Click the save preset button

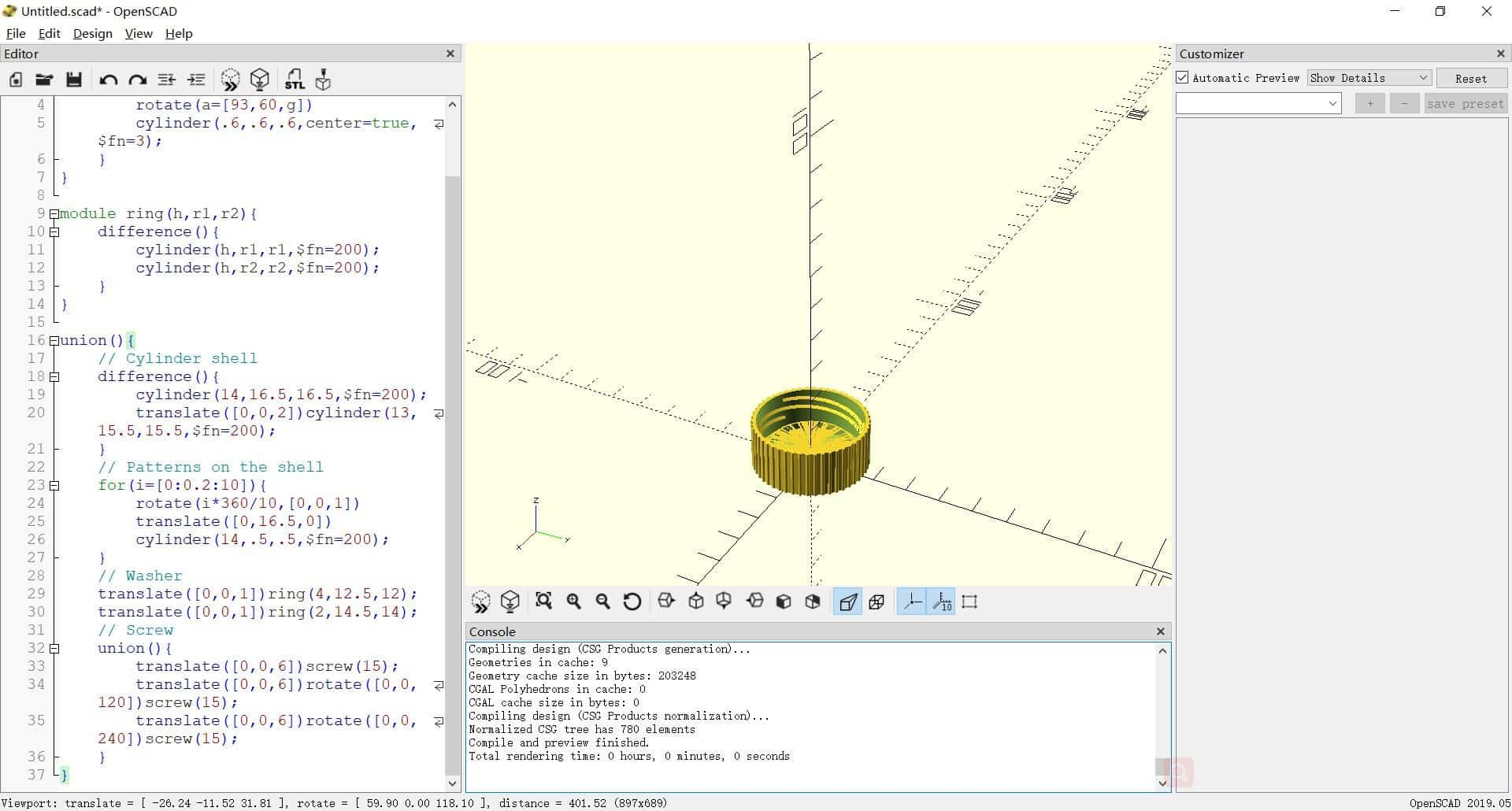[1465, 103]
